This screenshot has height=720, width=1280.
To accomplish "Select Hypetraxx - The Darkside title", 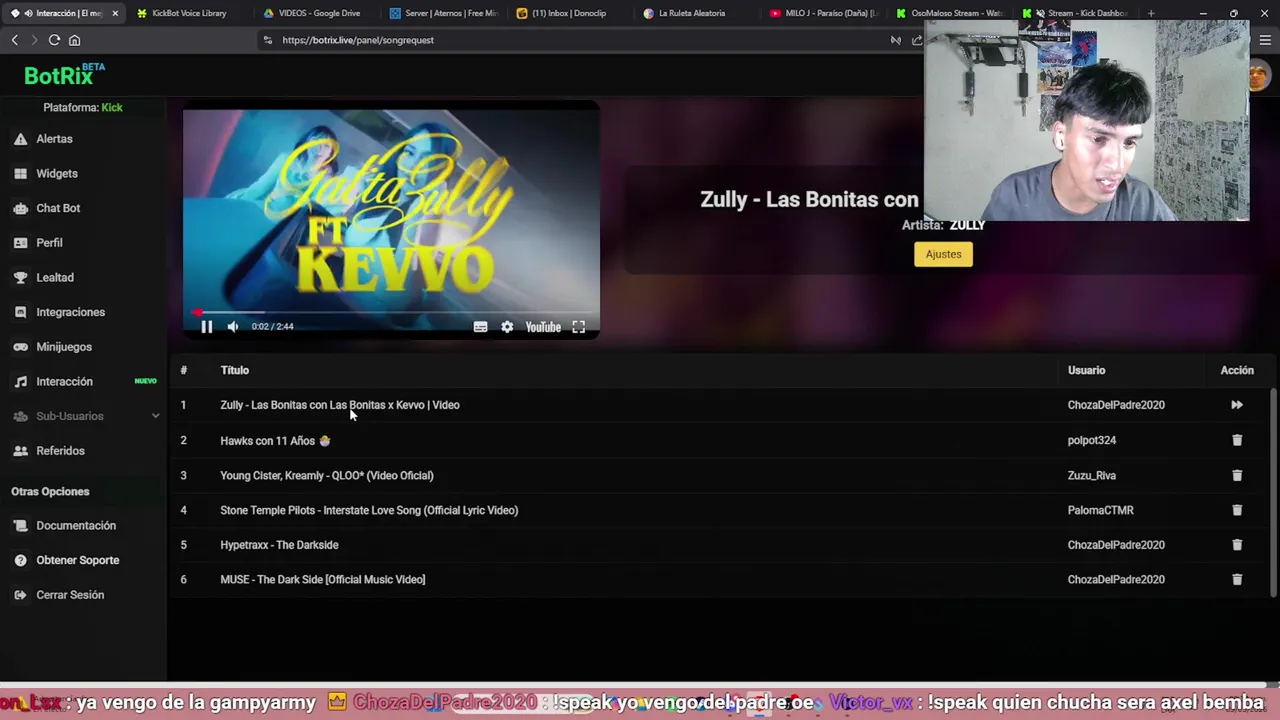I will tap(279, 545).
